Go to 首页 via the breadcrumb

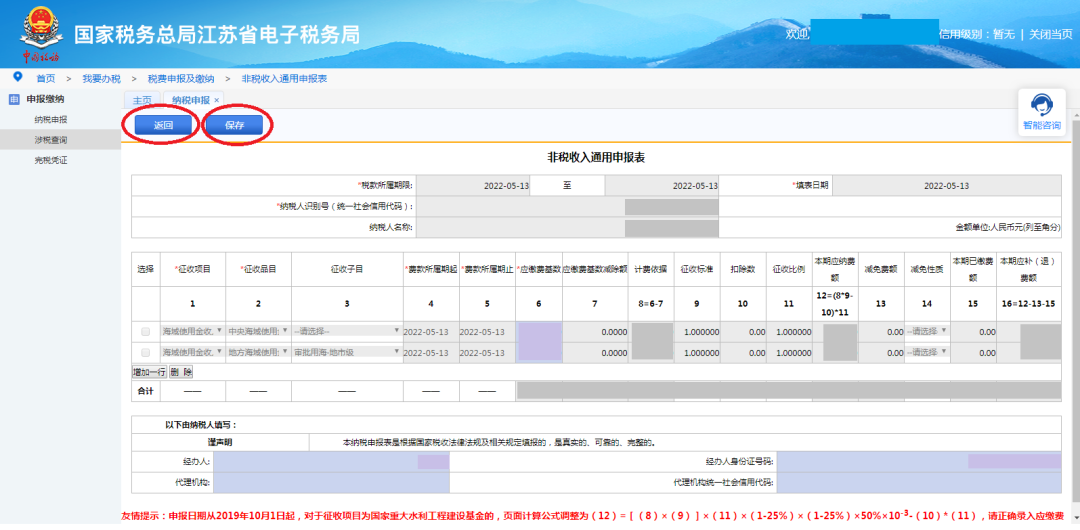pyautogui.click(x=45, y=79)
